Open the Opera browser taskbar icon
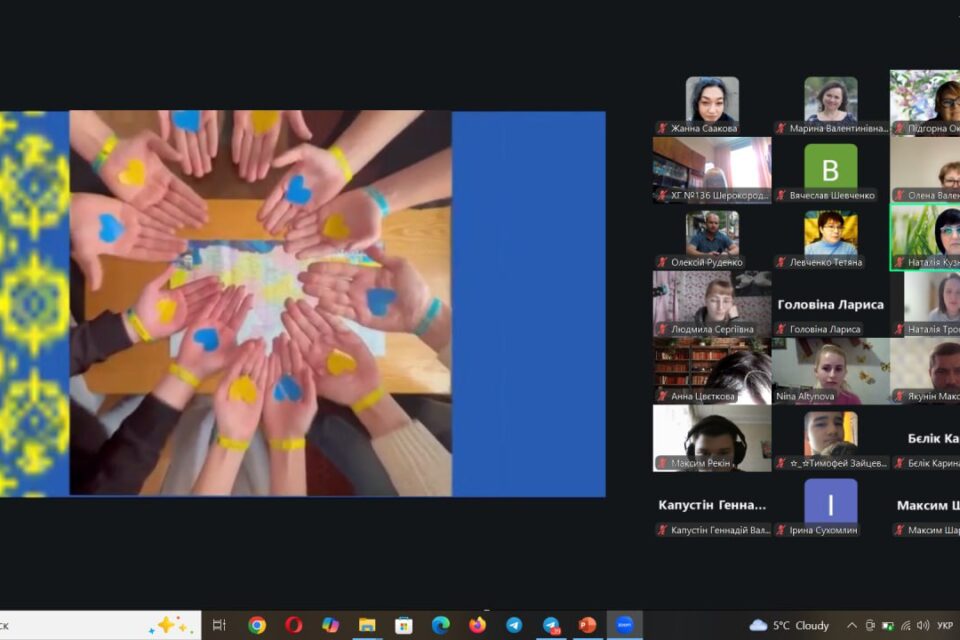Viewport: 960px width, 640px height. pyautogui.click(x=293, y=625)
